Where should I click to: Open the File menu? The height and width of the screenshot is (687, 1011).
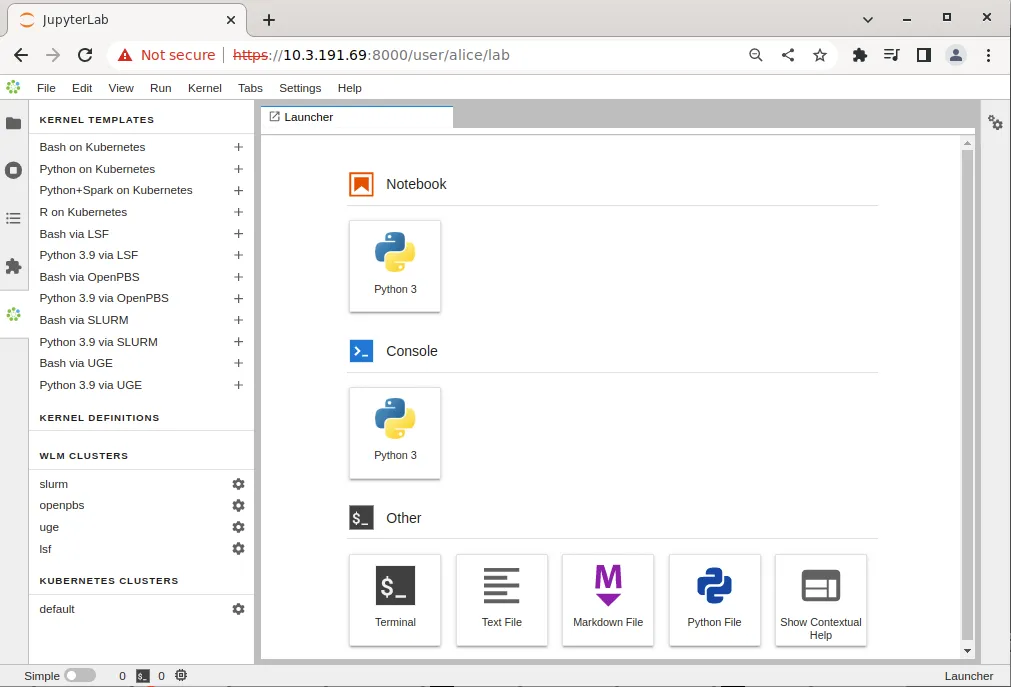(46, 88)
